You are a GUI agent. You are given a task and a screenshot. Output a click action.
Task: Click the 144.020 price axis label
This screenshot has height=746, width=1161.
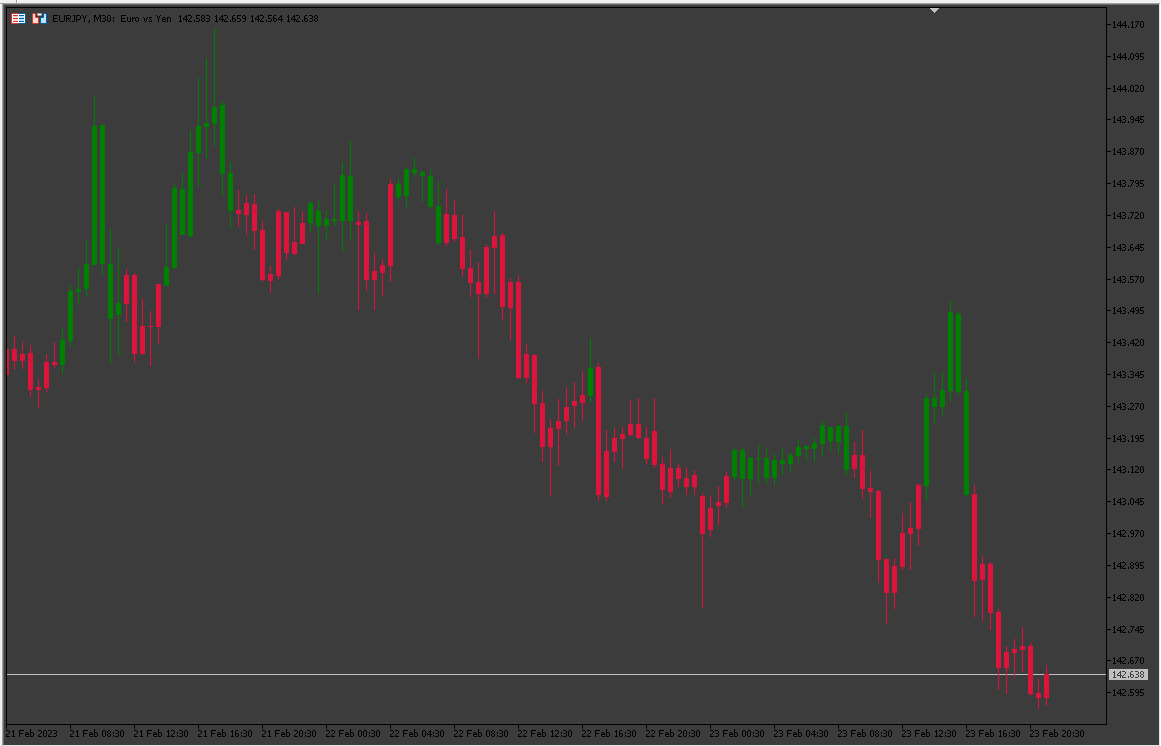coord(1128,89)
